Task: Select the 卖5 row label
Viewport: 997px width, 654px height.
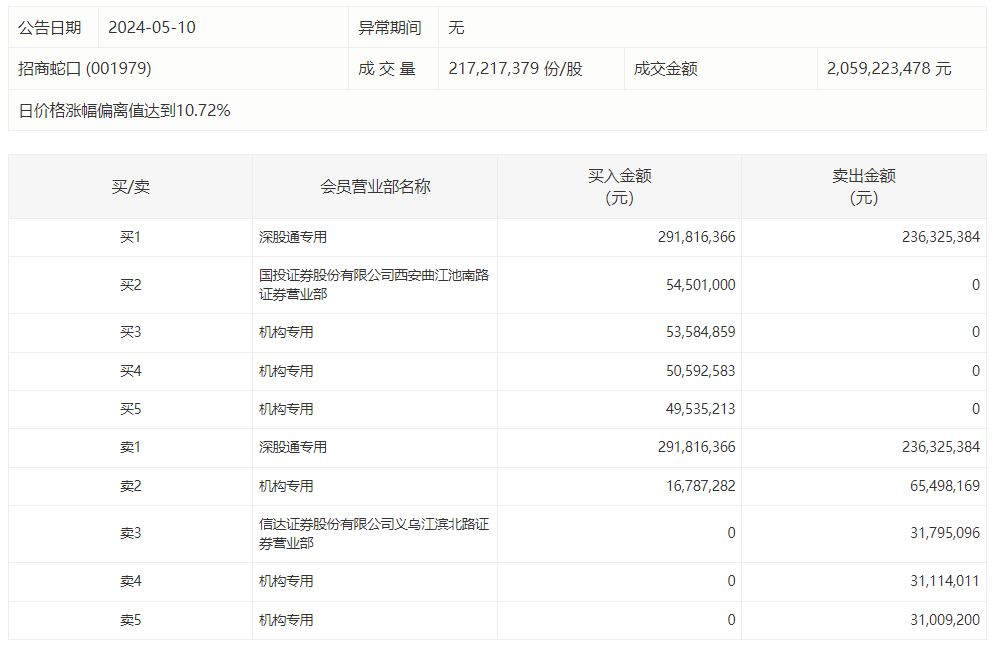Action: point(130,620)
